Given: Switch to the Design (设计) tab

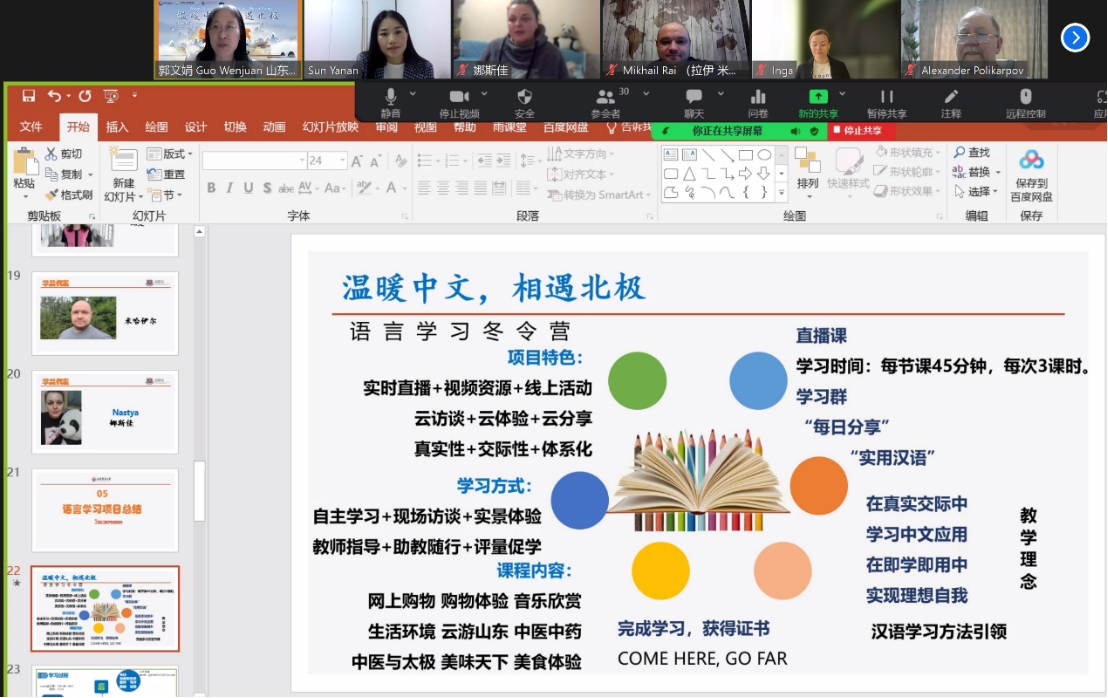Looking at the screenshot, I should coord(196,126).
